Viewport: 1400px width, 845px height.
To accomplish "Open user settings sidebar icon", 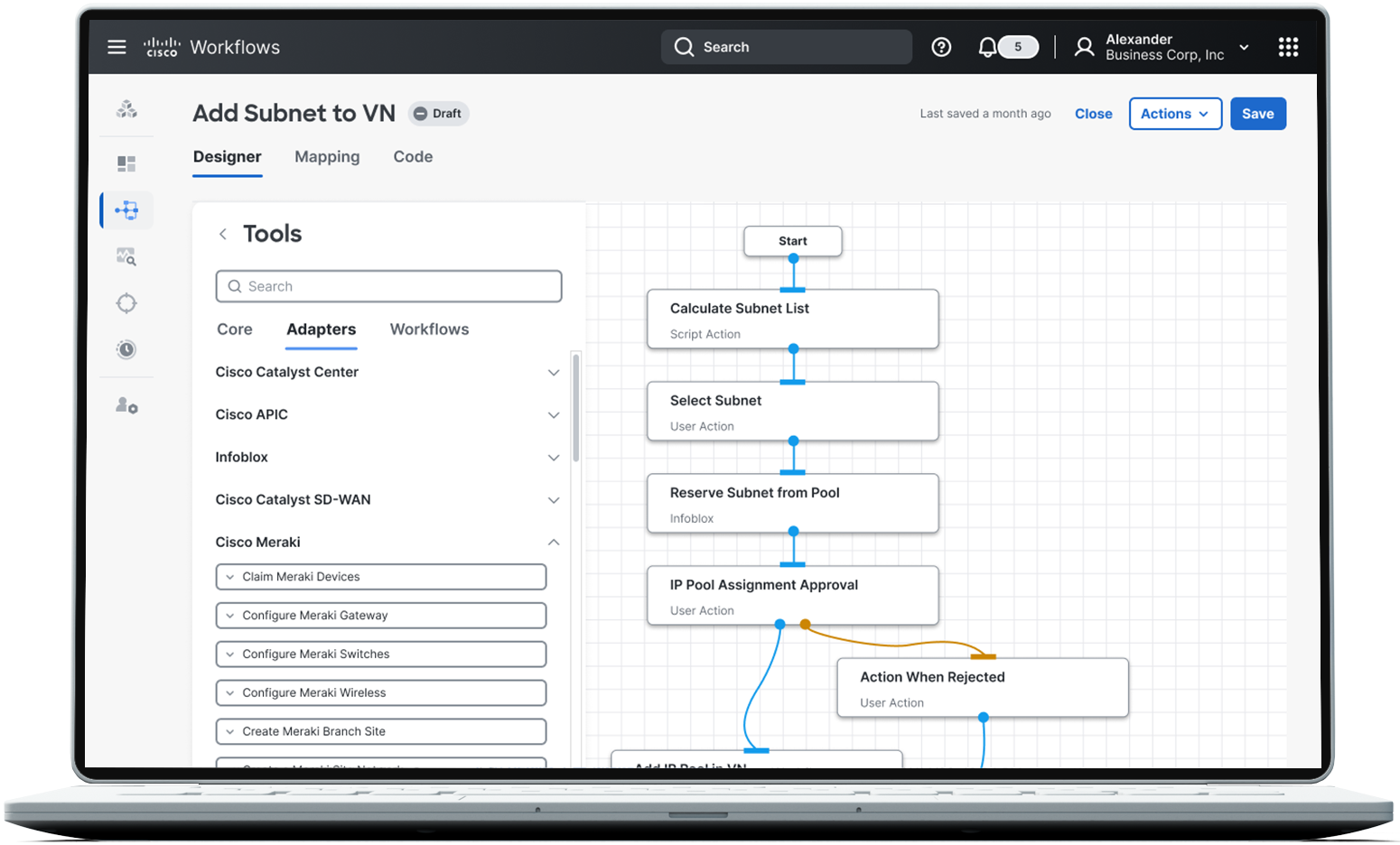I will 126,406.
